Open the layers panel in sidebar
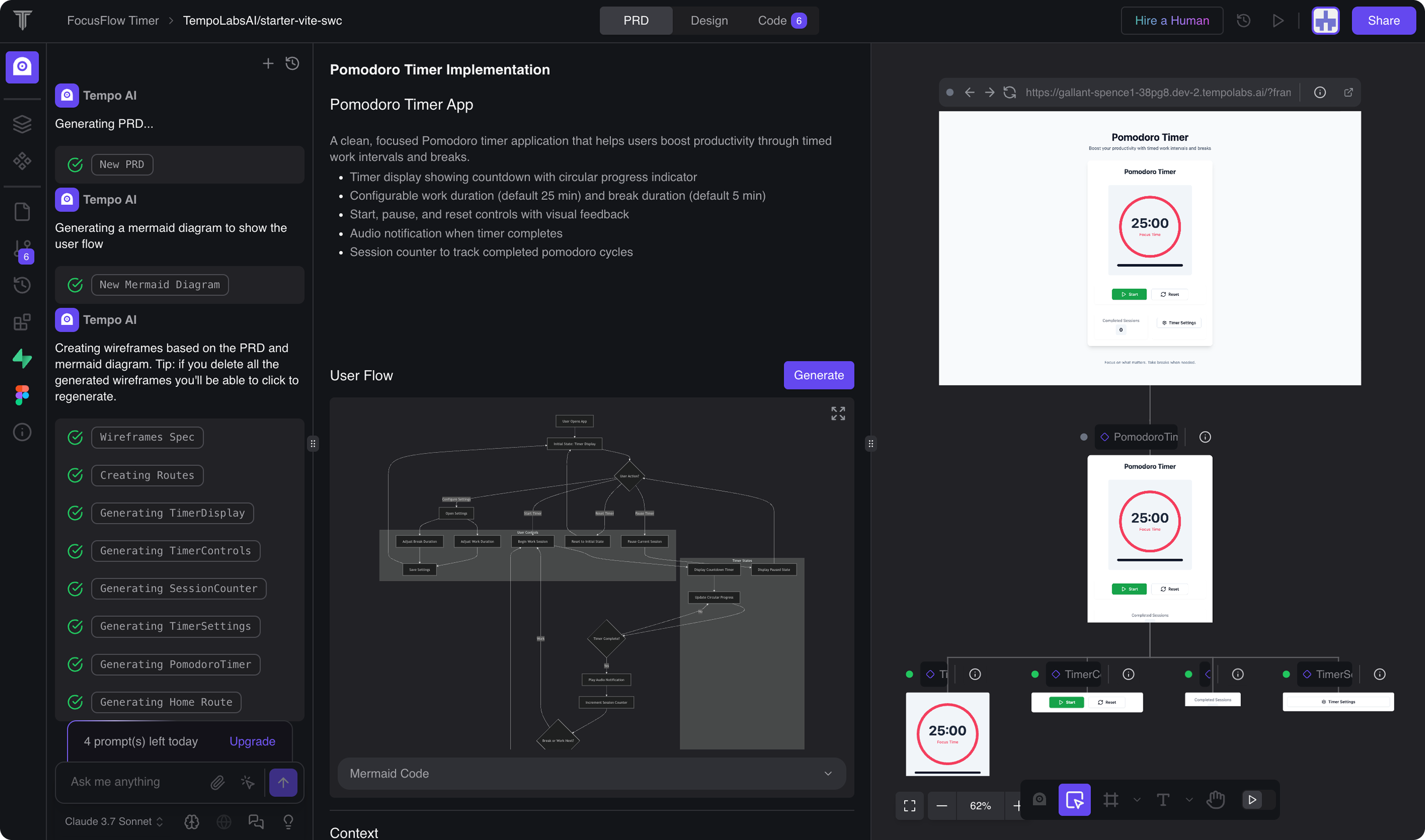The height and width of the screenshot is (840, 1425). tap(22, 124)
